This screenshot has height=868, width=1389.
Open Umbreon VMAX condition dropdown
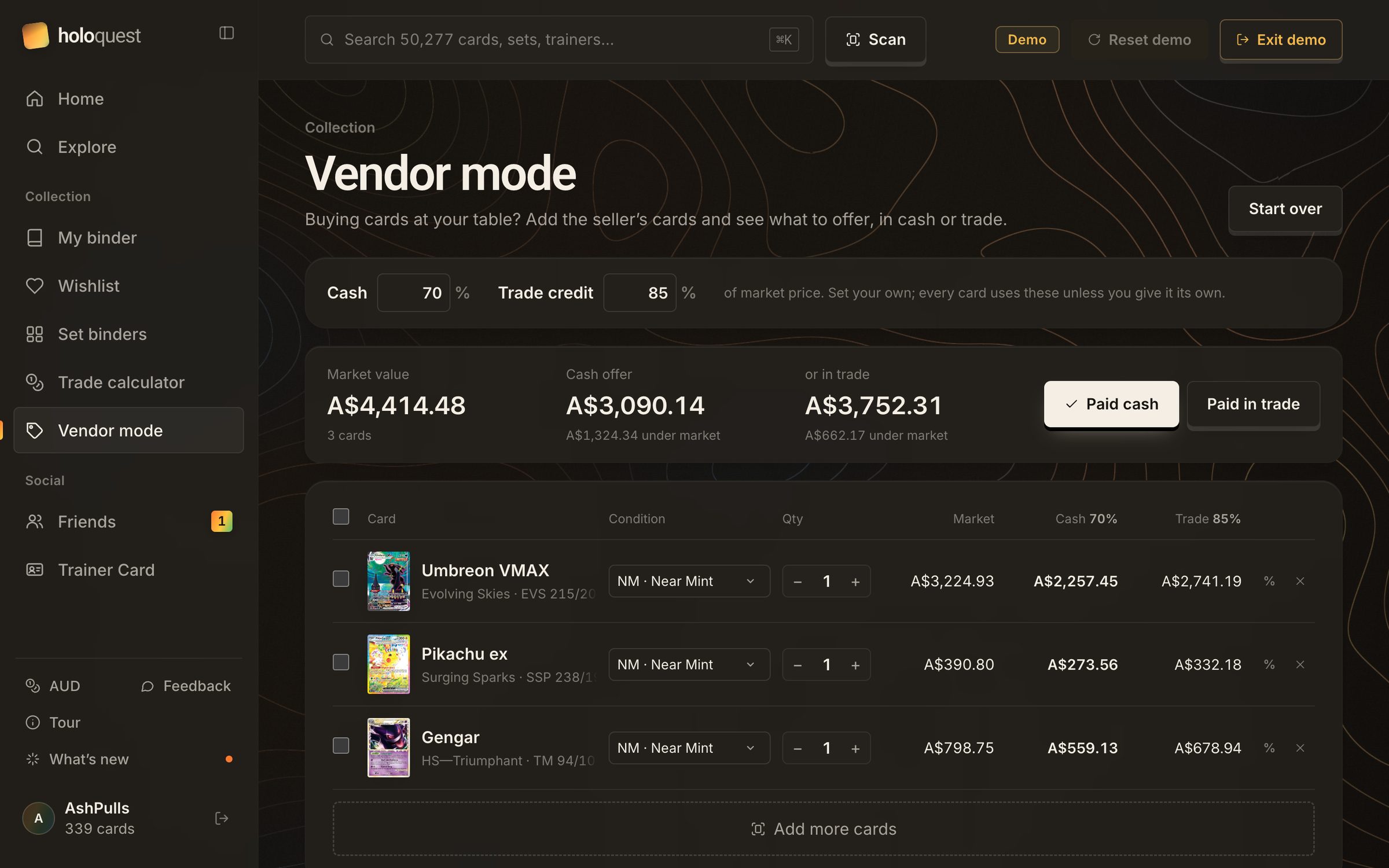click(x=689, y=581)
